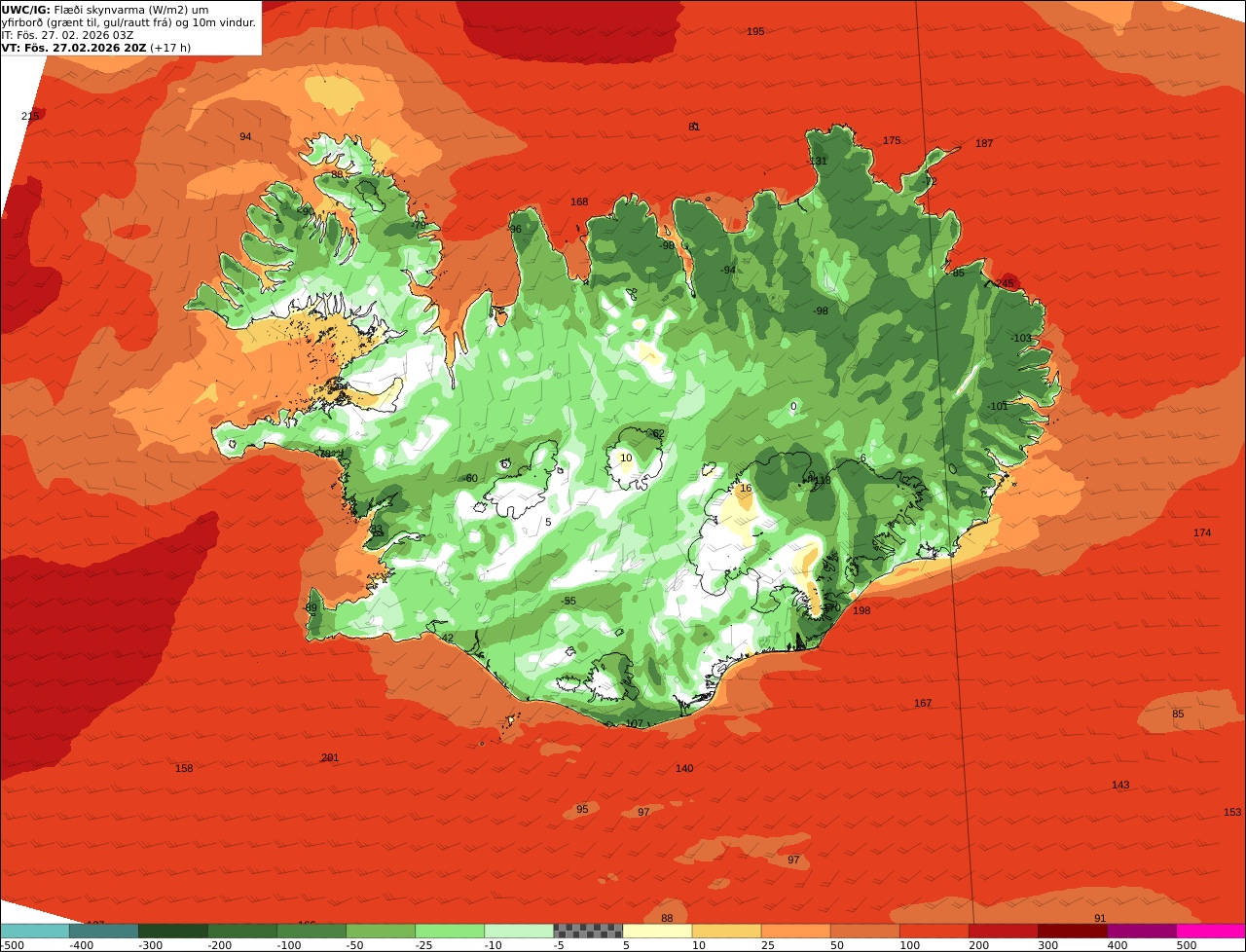Click the -400 to -300 teal legend swatch
Screen dimensions: 1246x952
click(103, 931)
